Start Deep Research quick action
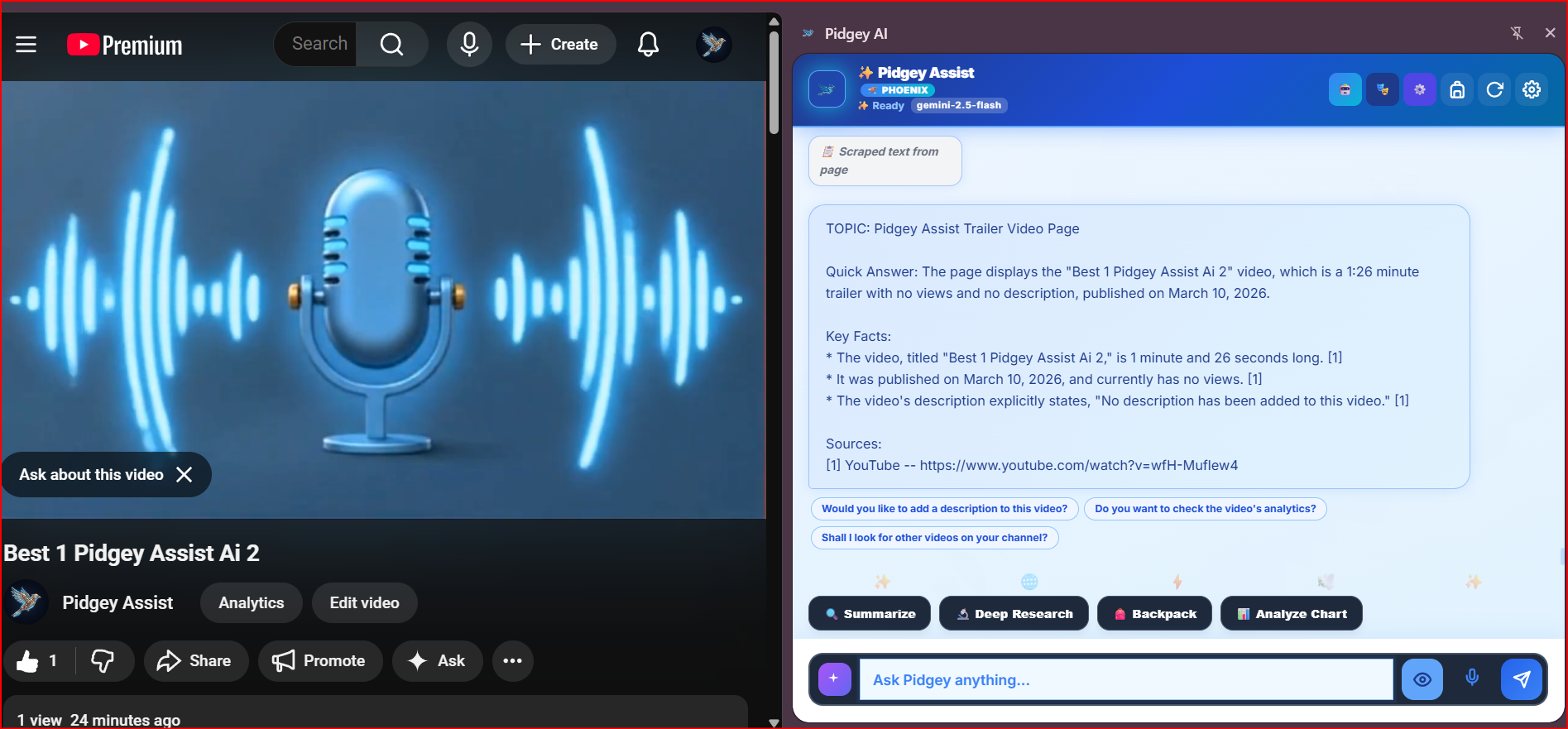Image resolution: width=1568 pixels, height=729 pixels. (1014, 613)
